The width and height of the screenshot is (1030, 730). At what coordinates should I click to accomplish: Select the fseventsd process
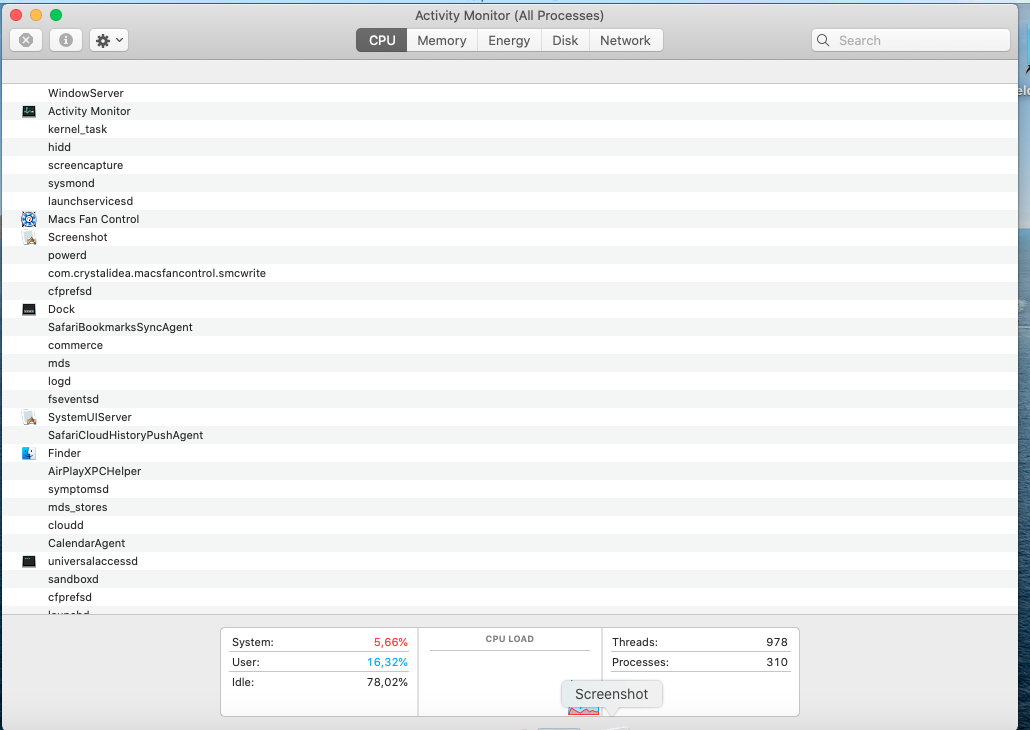point(74,399)
